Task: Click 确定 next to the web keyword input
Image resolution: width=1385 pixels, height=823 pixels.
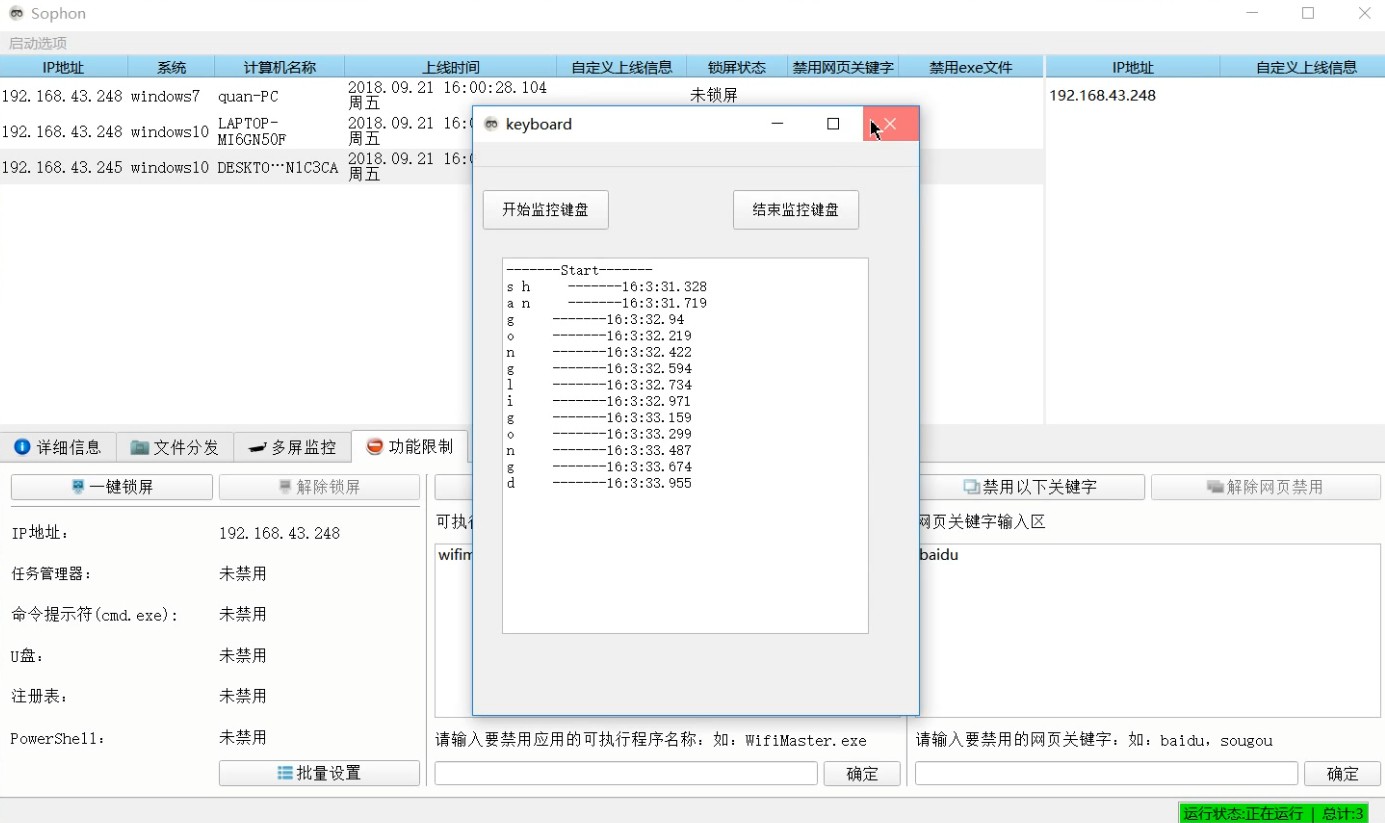Action: pyautogui.click(x=1343, y=774)
